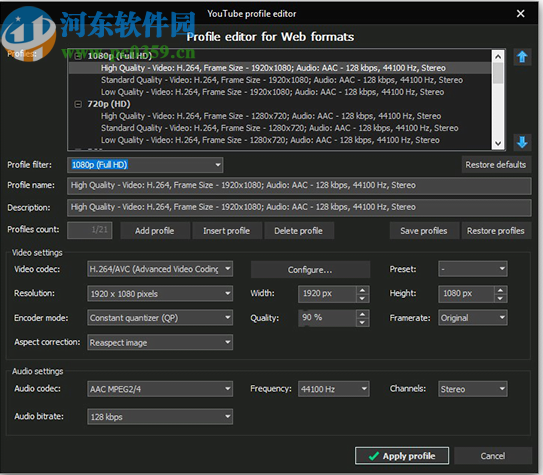Move selected profile up with blue arrow
This screenshot has width=543, height=475.
coord(522,57)
